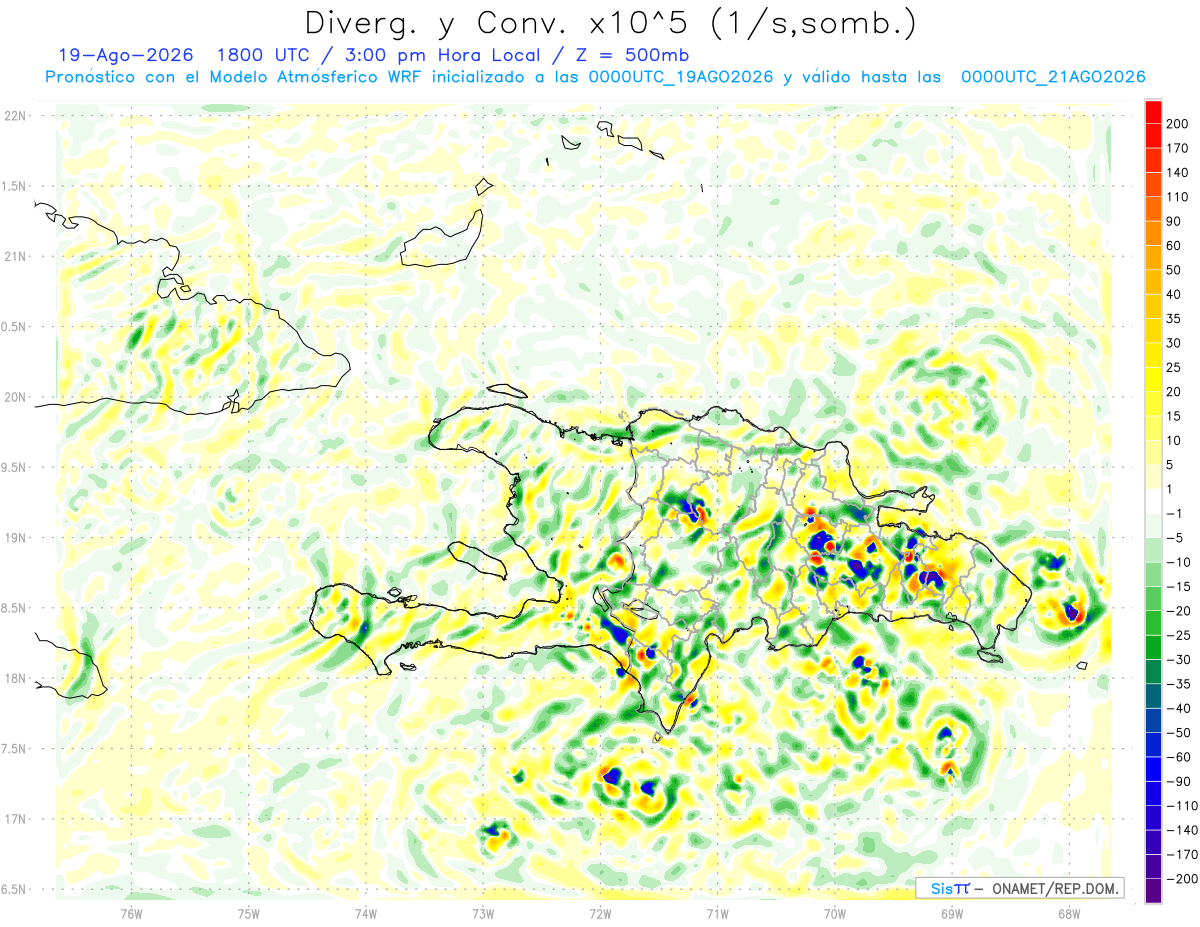This screenshot has width=1200, height=927.
Task: Click the '22N' latitude label
Action: tap(15, 116)
